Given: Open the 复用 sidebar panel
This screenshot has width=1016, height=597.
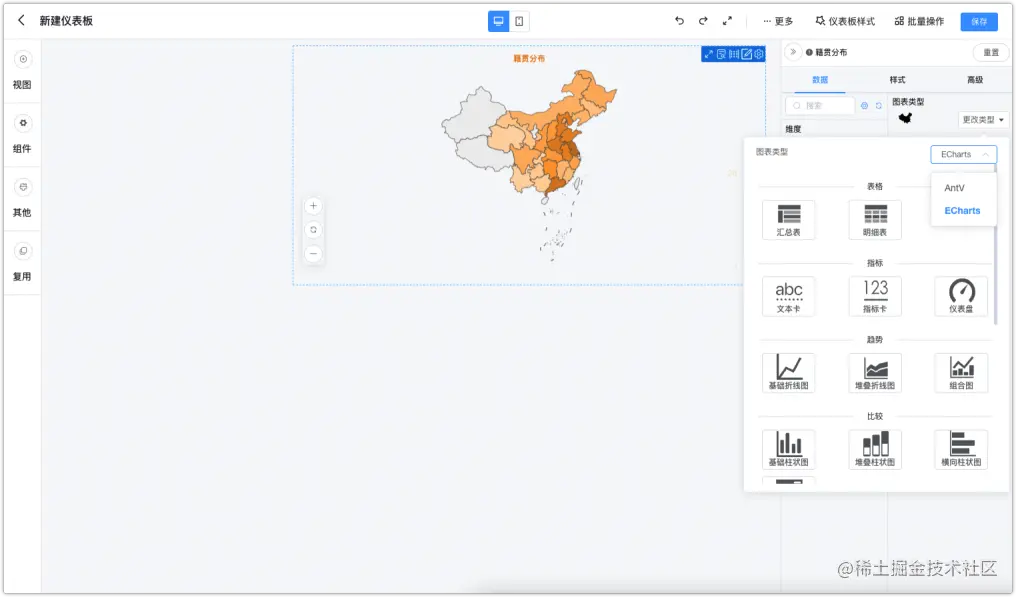Looking at the screenshot, I should (23, 262).
